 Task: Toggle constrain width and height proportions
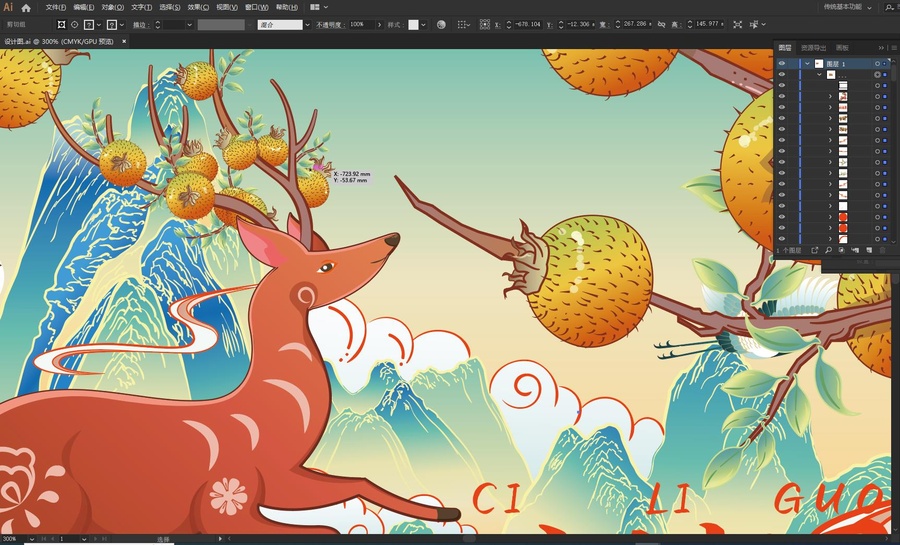tap(661, 25)
